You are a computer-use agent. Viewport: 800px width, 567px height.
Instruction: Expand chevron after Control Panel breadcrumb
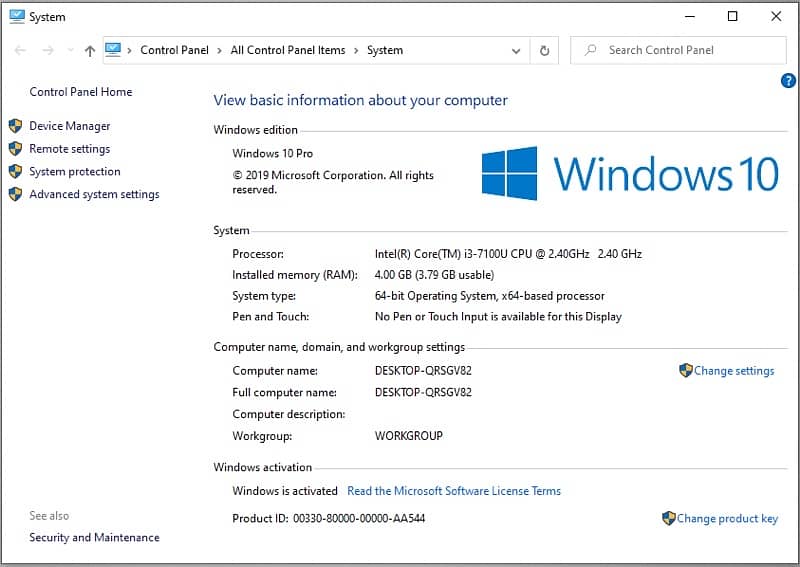tap(219, 50)
